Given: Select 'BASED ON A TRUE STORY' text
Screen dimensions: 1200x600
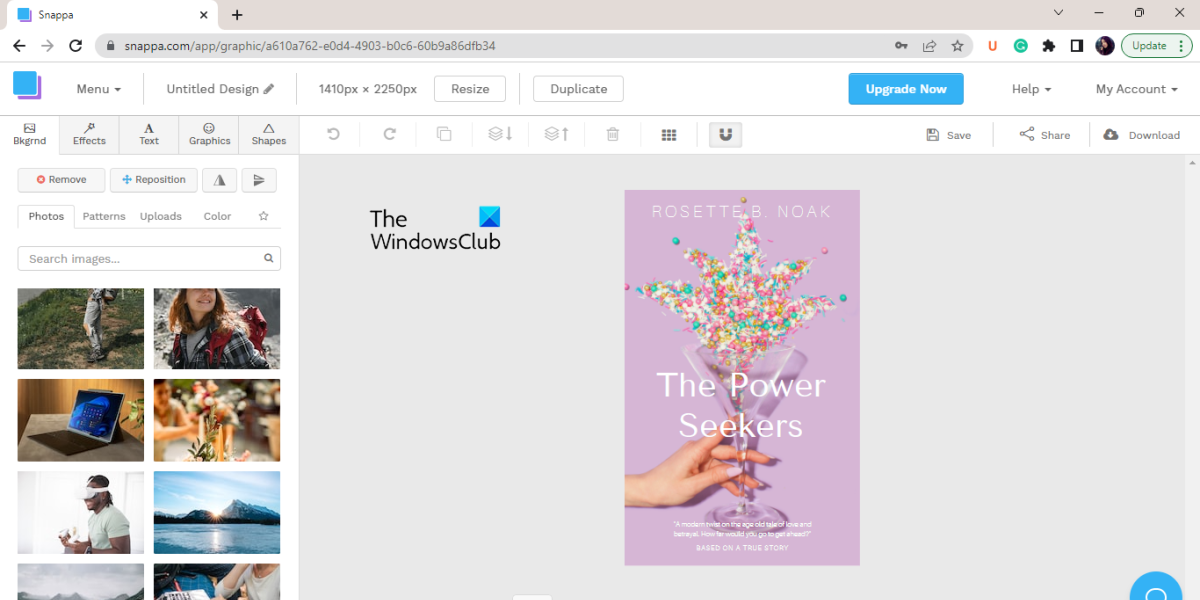Looking at the screenshot, I should 742,548.
